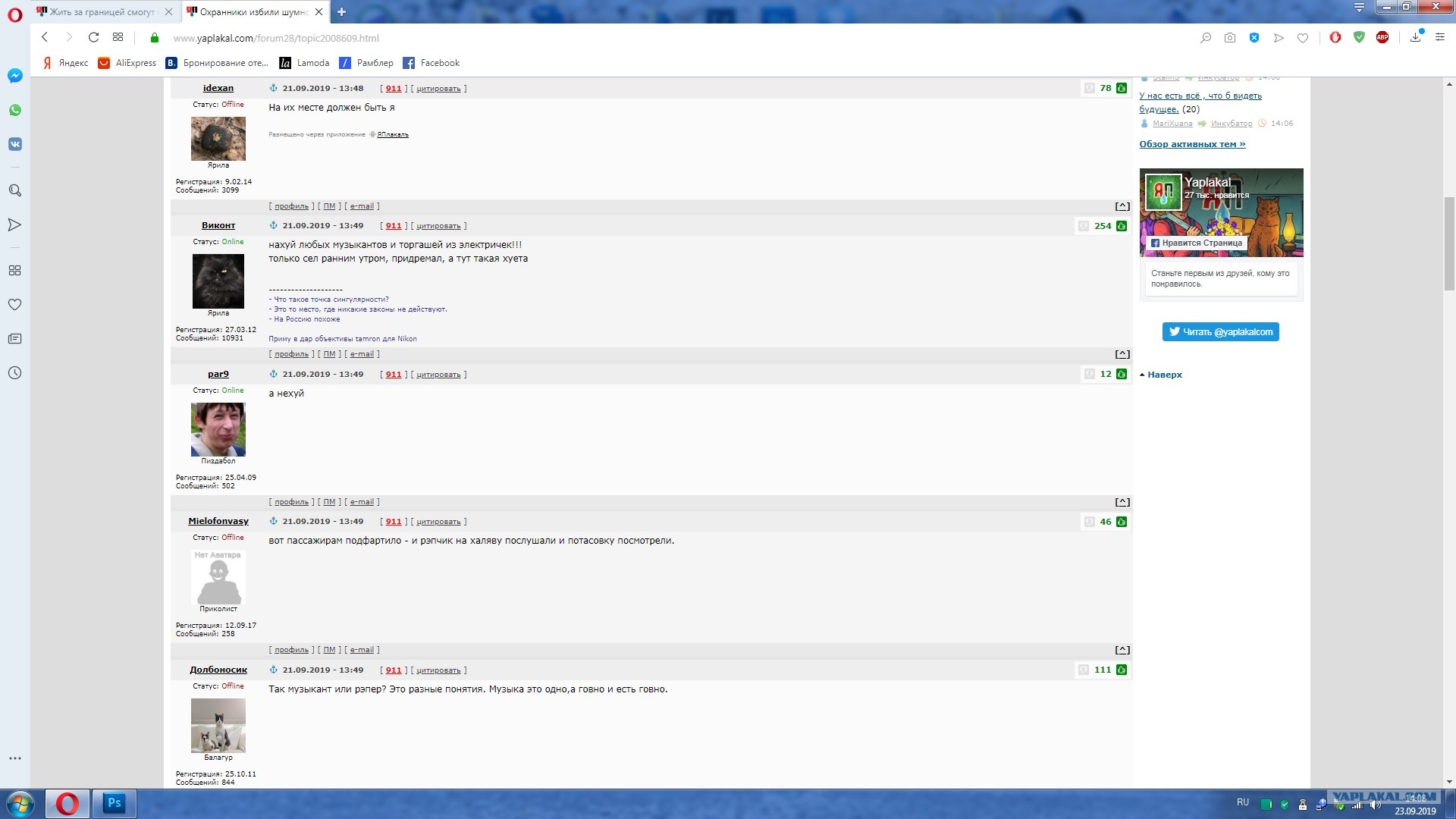Open Easy Setup settings icon
The width and height of the screenshot is (1456, 819).
pyautogui.click(x=1440, y=37)
